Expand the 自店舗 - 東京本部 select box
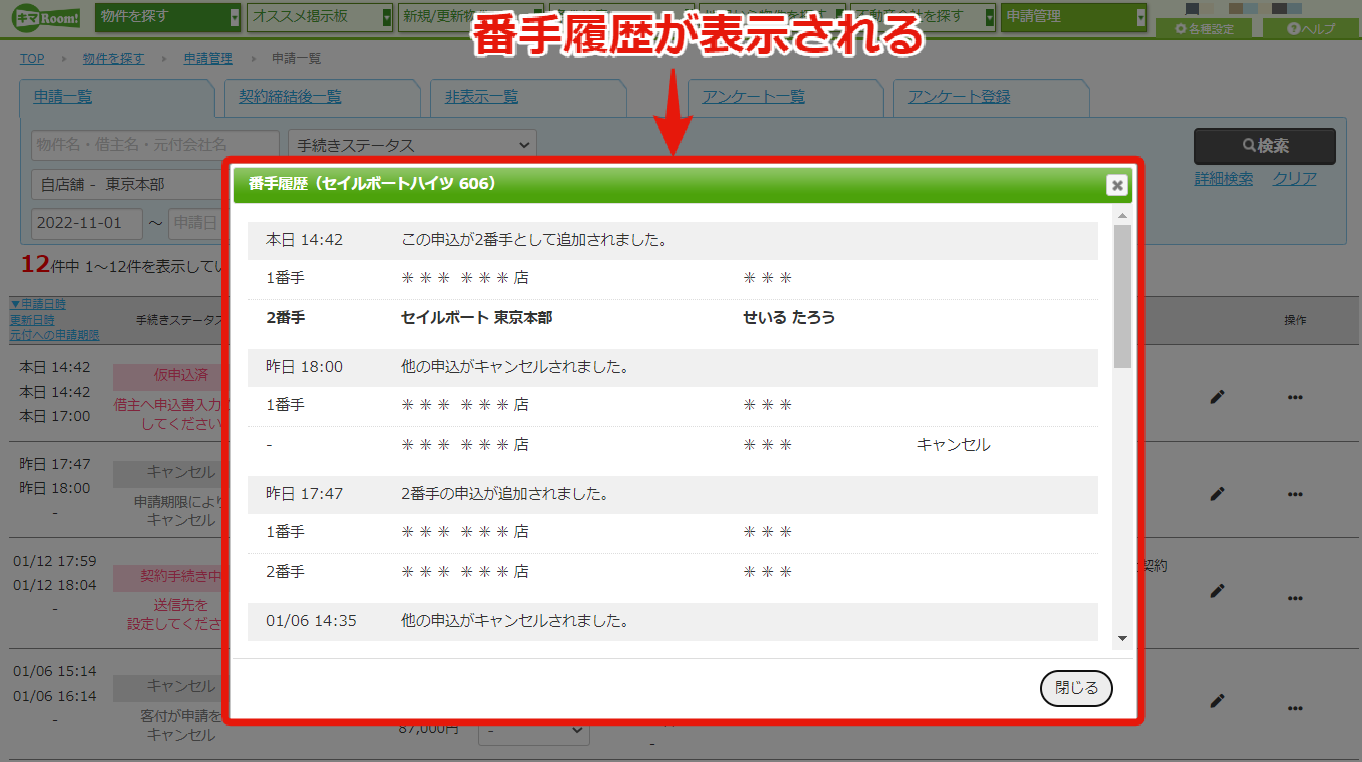This screenshot has height=762, width=1362. [x=125, y=184]
